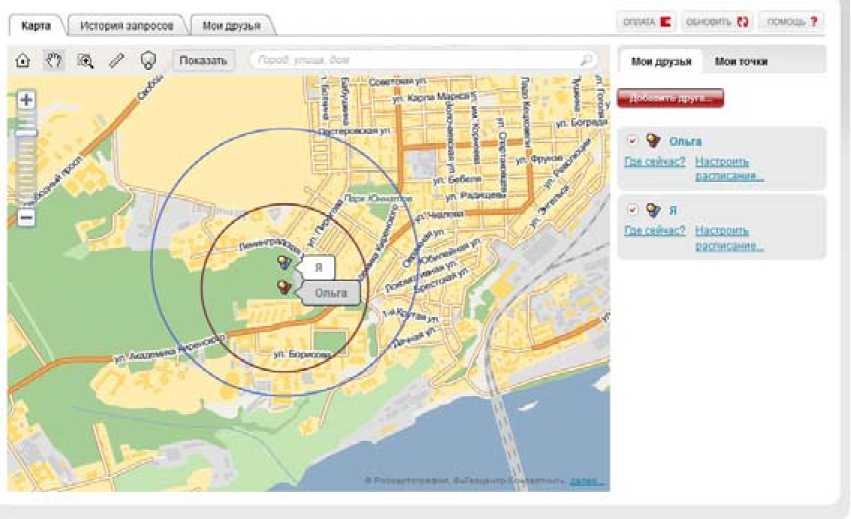Switch to the История запросов tab

[126, 25]
